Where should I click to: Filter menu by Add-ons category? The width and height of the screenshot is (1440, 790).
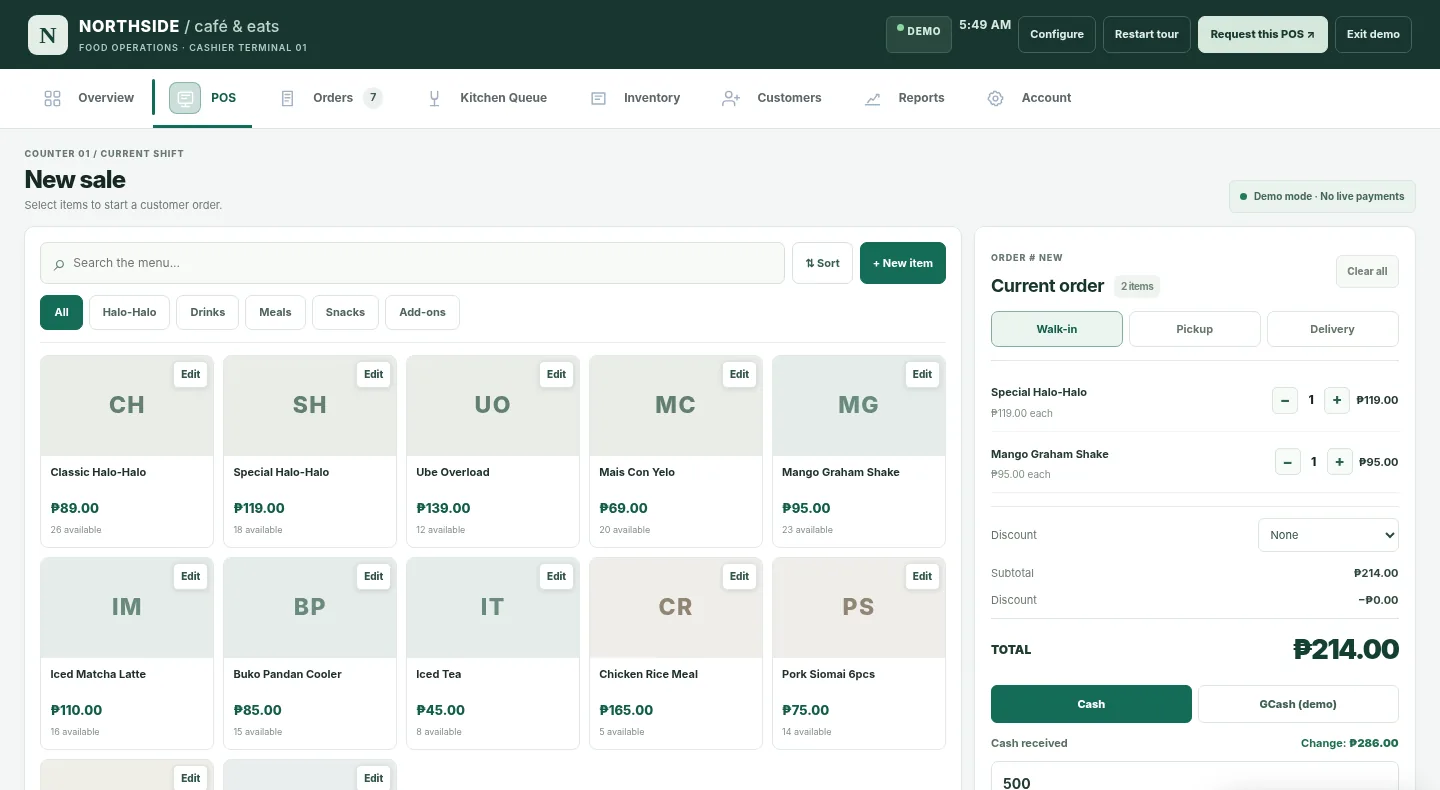click(x=422, y=312)
